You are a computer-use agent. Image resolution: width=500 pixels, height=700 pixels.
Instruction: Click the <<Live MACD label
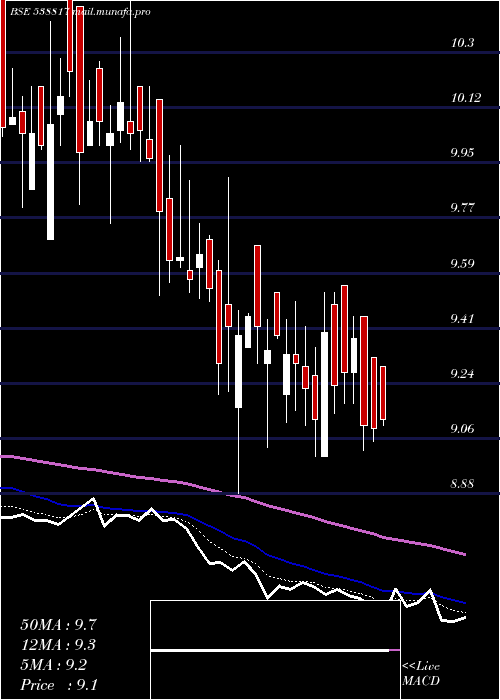(421, 674)
